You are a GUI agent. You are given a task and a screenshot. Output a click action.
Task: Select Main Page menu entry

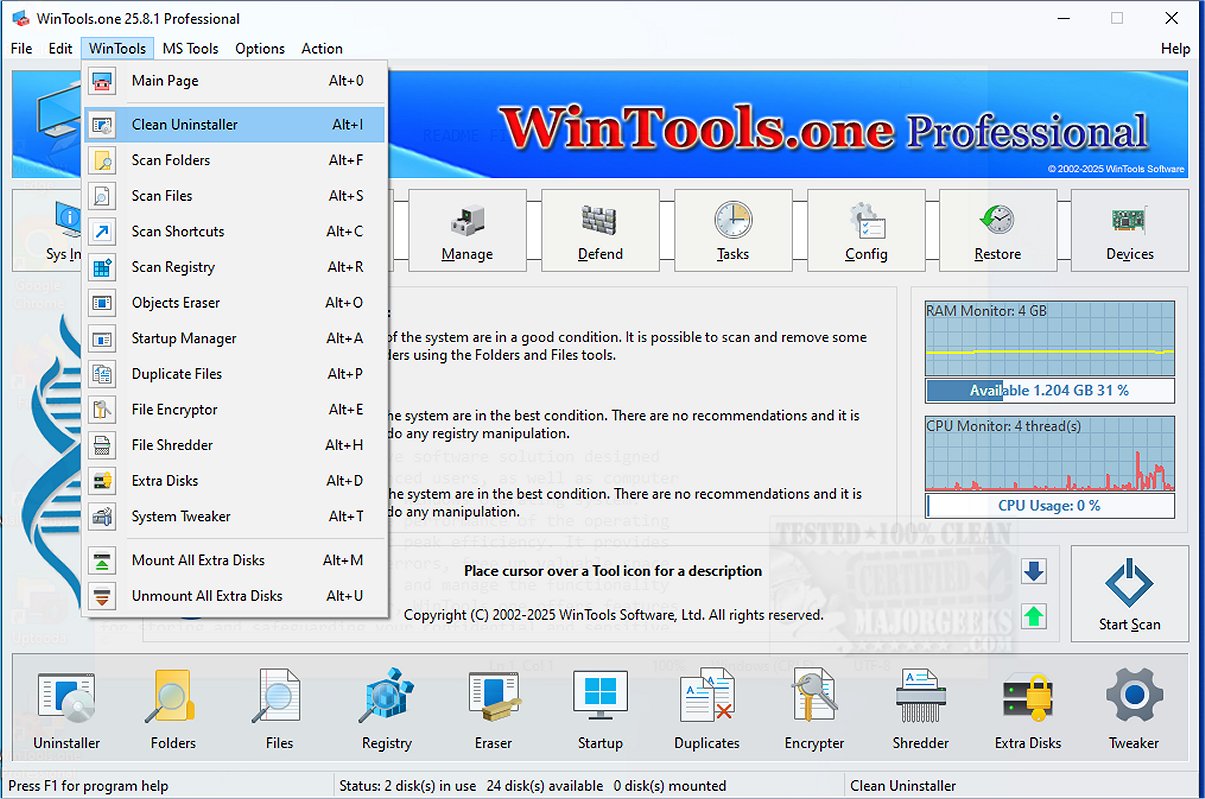click(x=235, y=81)
